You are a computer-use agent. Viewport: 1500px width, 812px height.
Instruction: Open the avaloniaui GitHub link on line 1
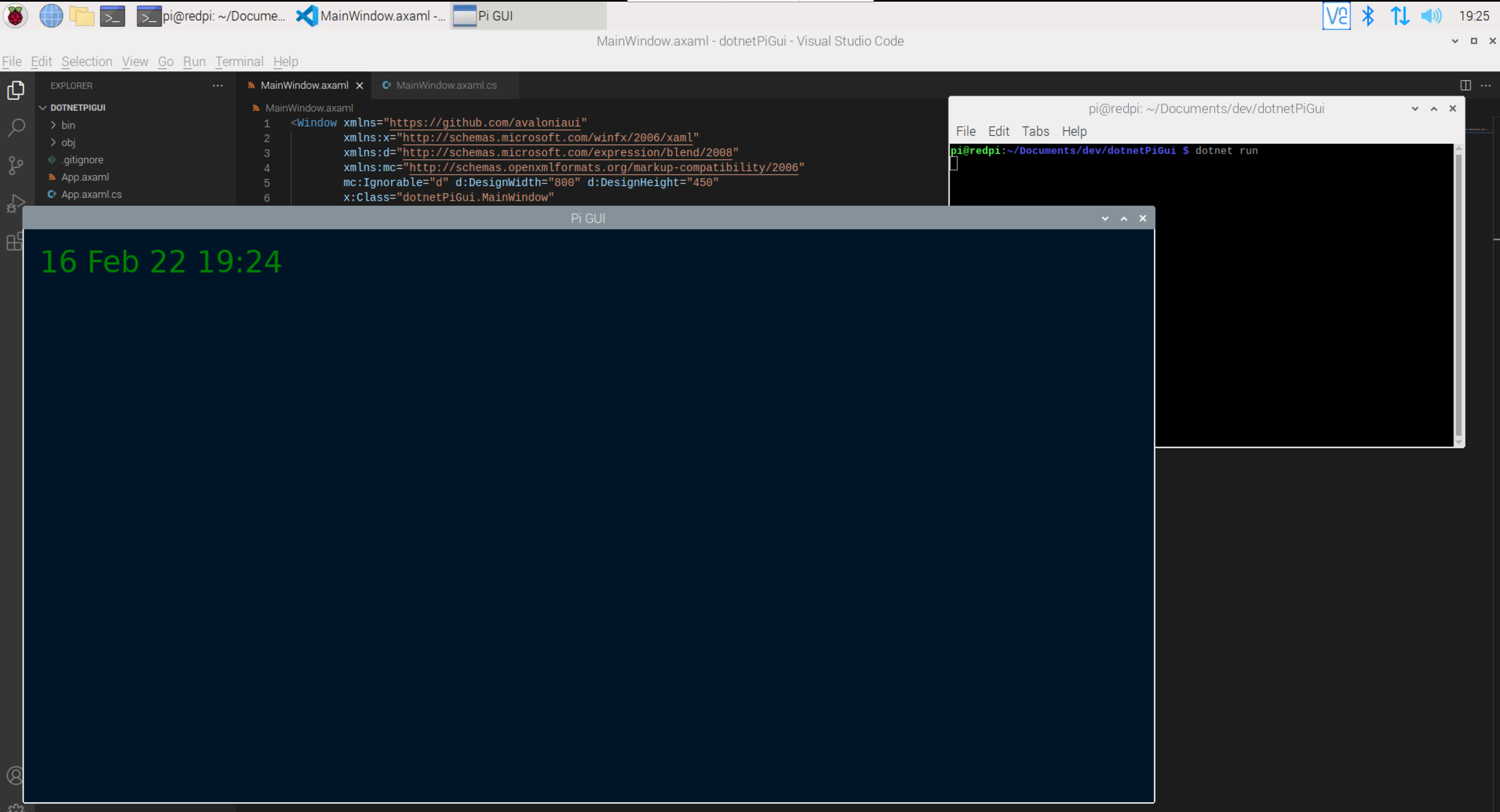point(487,122)
